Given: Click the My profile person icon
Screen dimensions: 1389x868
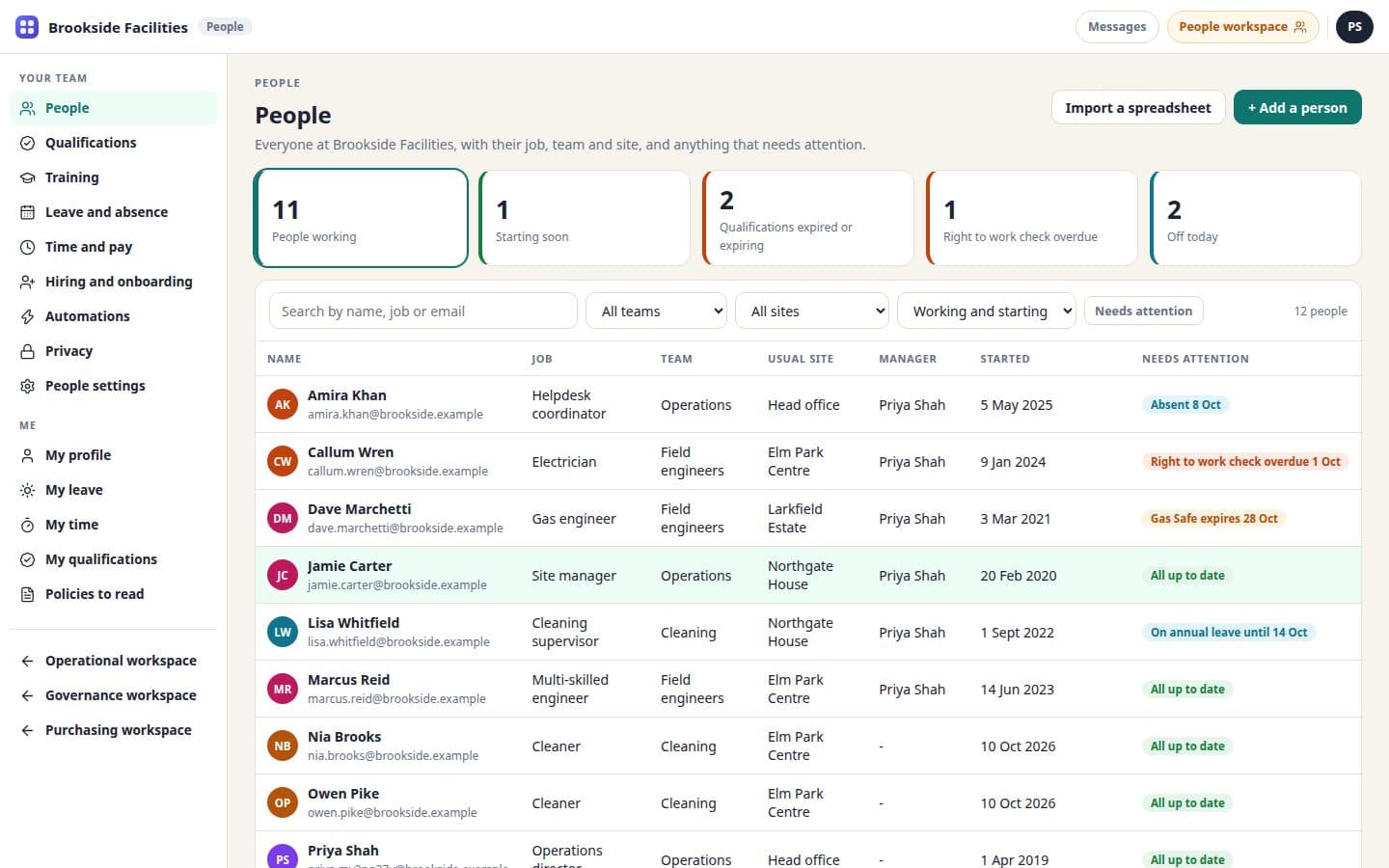Looking at the screenshot, I should [28, 455].
